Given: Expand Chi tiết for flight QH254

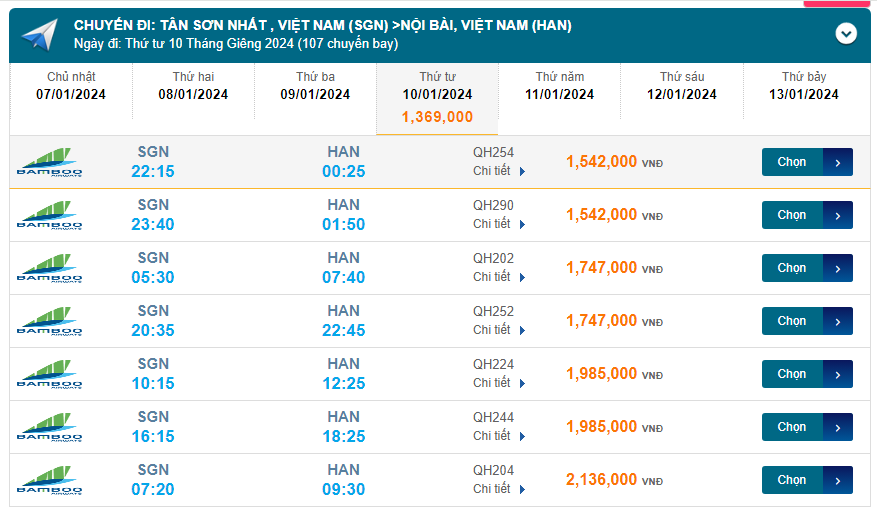Looking at the screenshot, I should pyautogui.click(x=498, y=171).
